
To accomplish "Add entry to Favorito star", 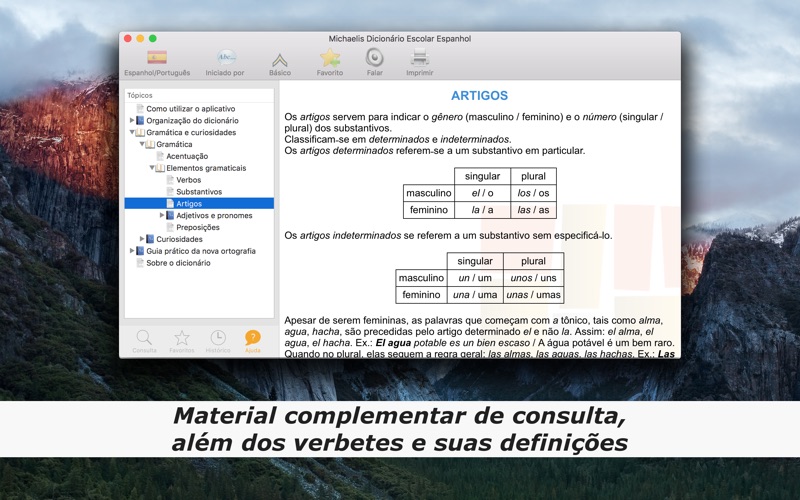I will (x=330, y=58).
